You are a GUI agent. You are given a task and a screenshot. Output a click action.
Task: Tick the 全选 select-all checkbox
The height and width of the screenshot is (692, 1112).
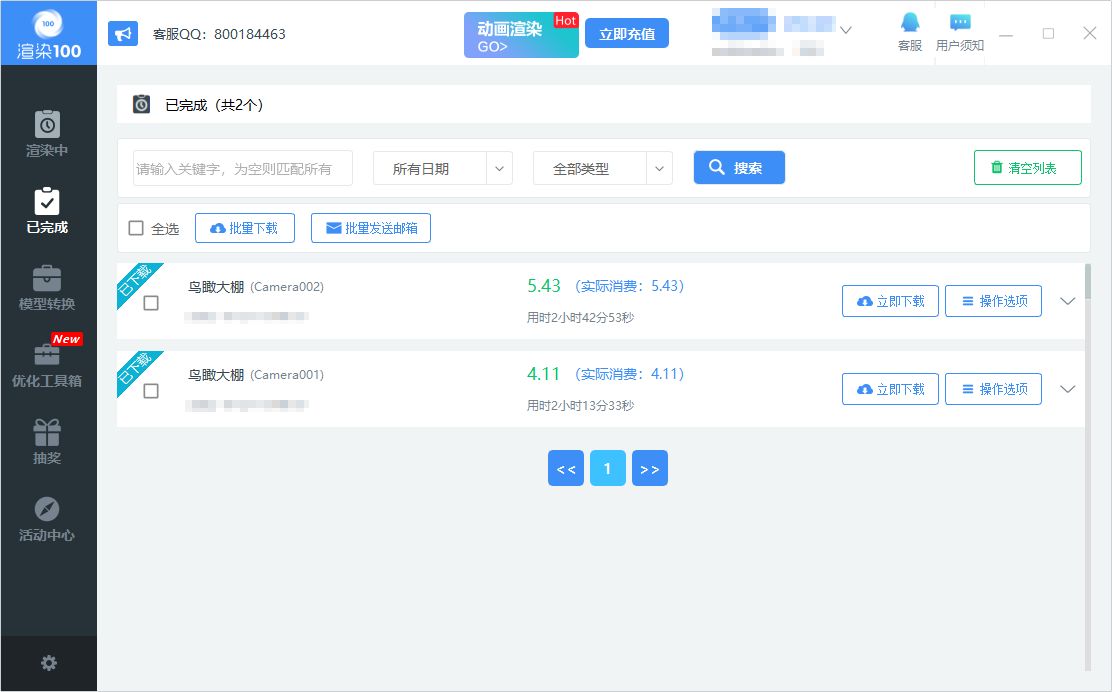point(136,228)
